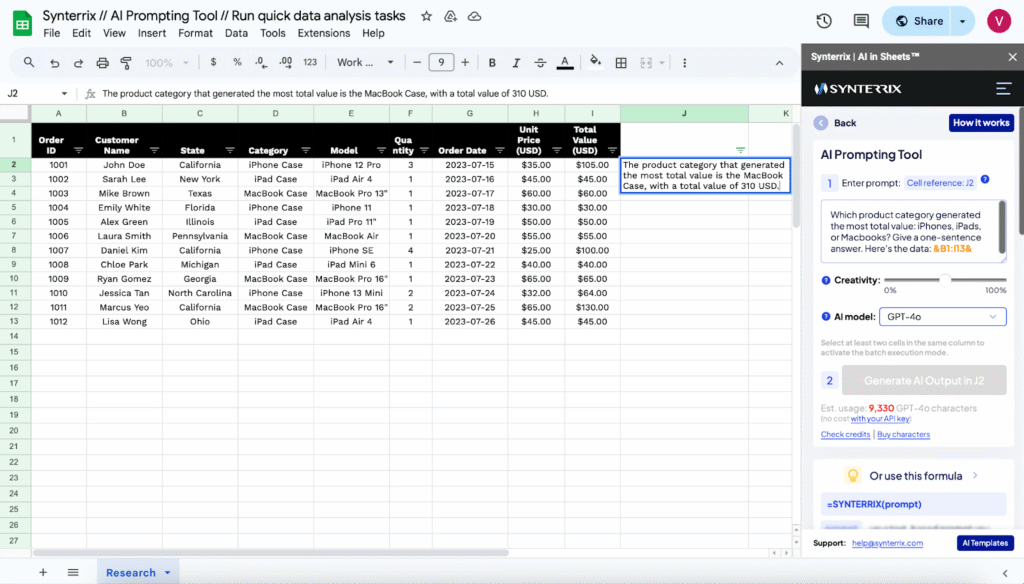Open the Format menu
This screenshot has width=1024, height=584.
(x=195, y=33)
